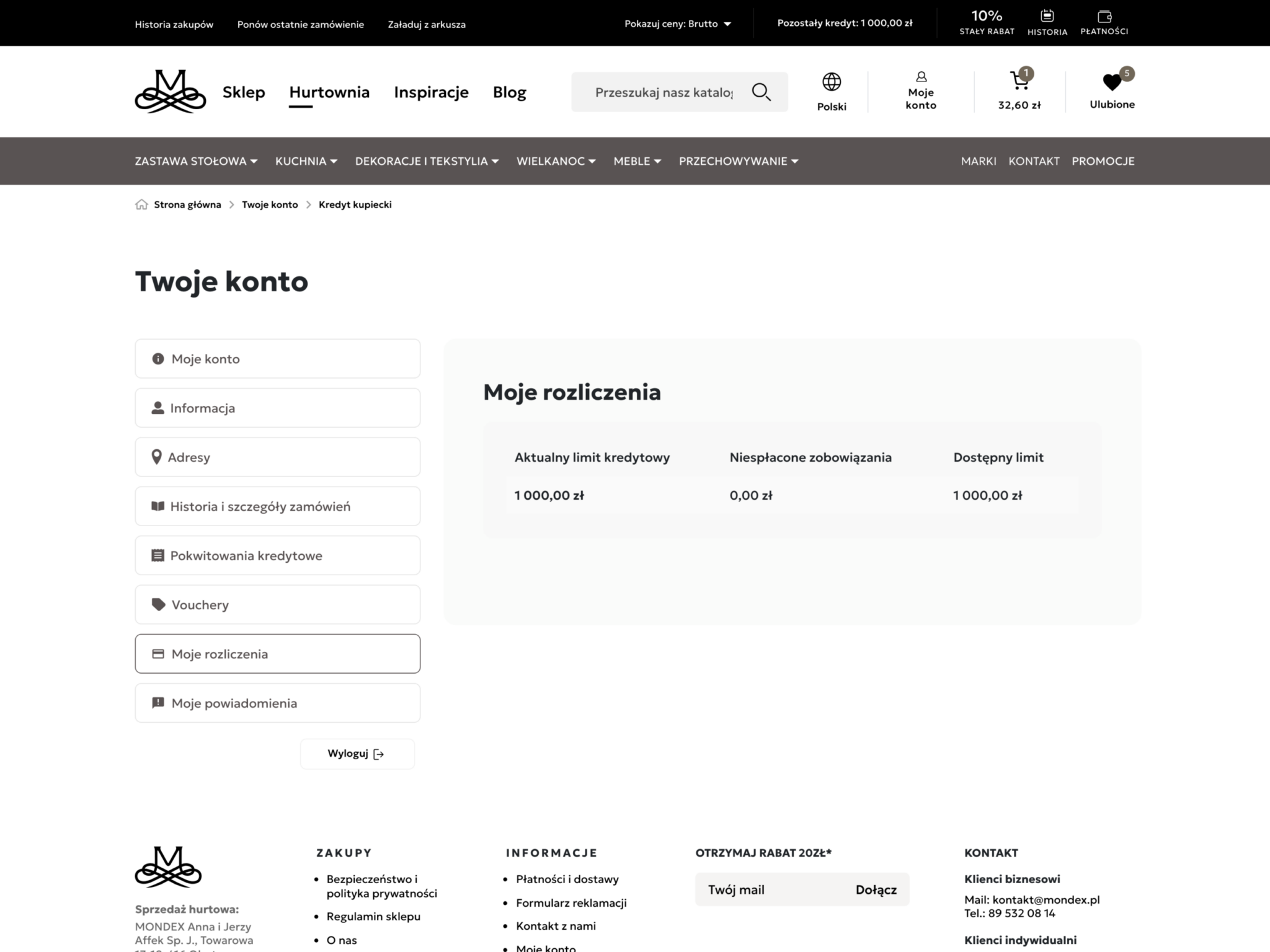The width and height of the screenshot is (1270, 952).
Task: Click the Strona główna breadcrumb
Action: (187, 205)
